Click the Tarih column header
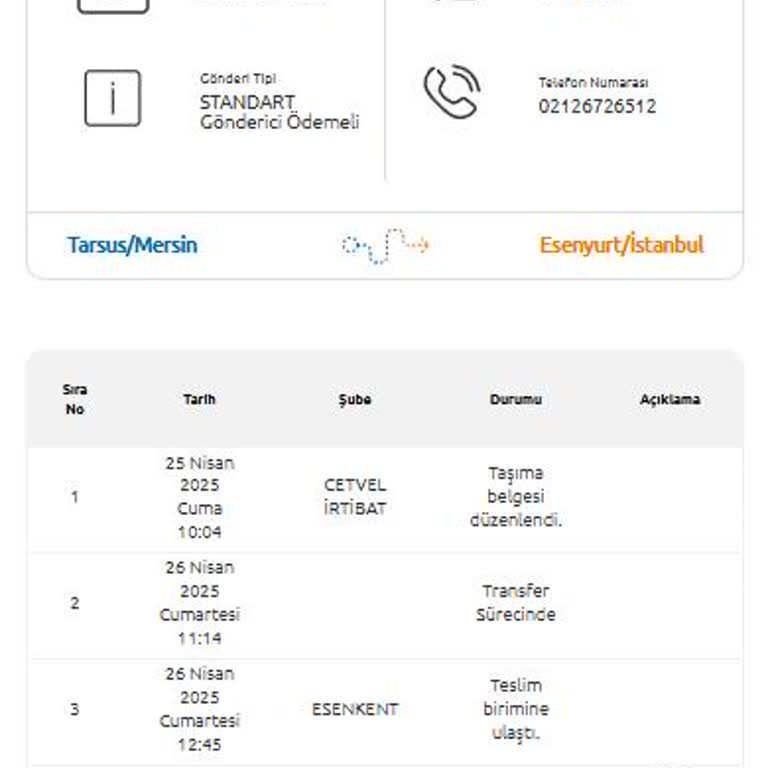This screenshot has height=768, width=768. (x=199, y=399)
